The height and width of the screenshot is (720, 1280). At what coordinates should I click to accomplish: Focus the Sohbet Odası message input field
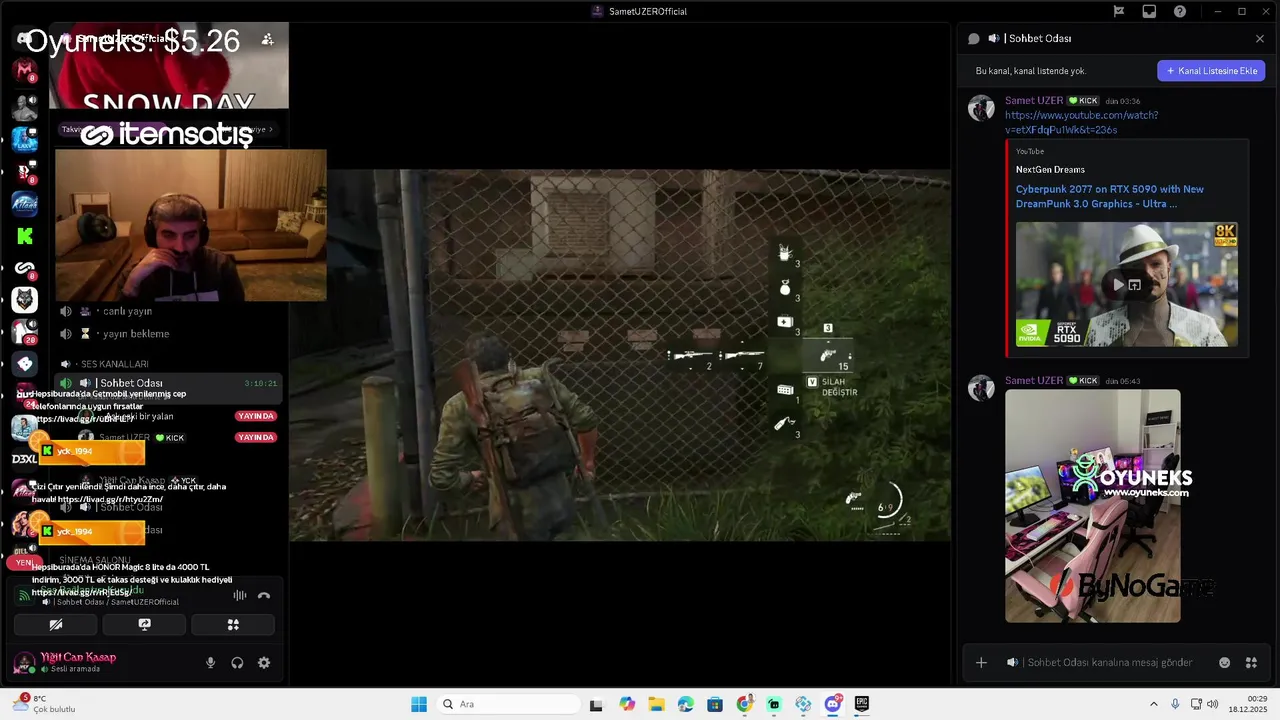(1110, 662)
